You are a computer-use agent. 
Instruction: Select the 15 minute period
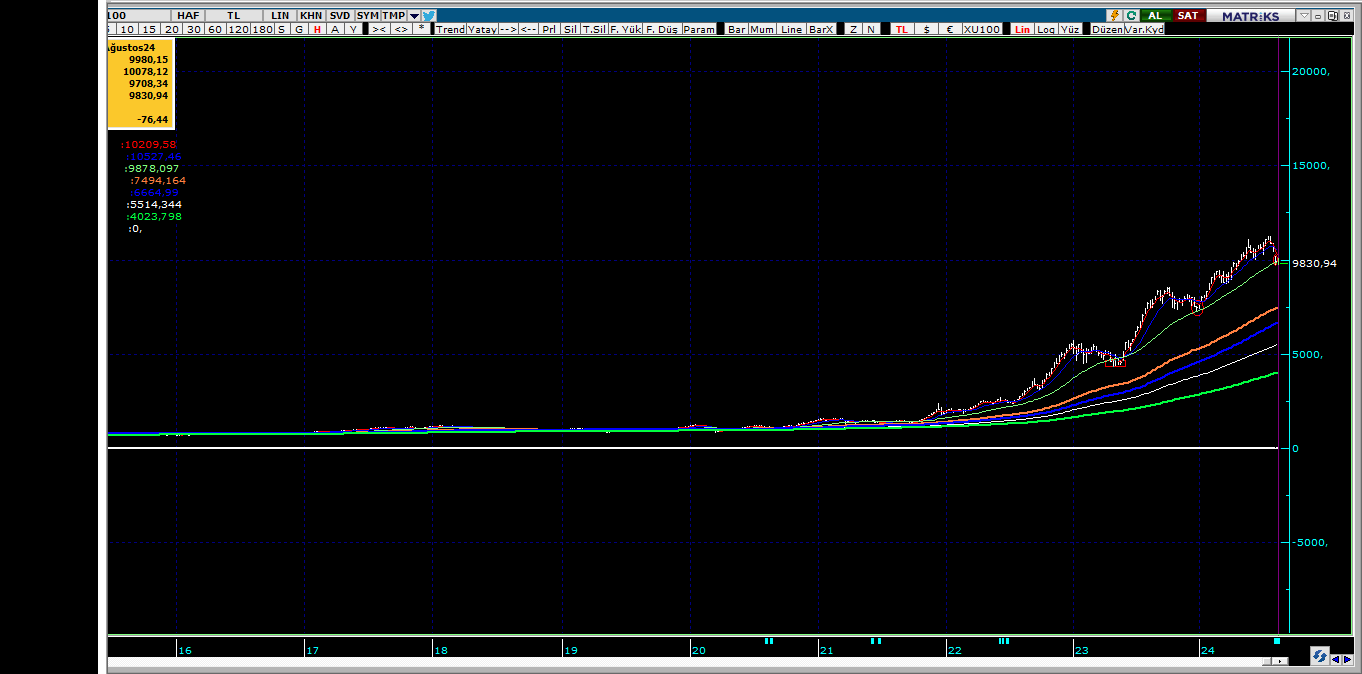tap(149, 29)
